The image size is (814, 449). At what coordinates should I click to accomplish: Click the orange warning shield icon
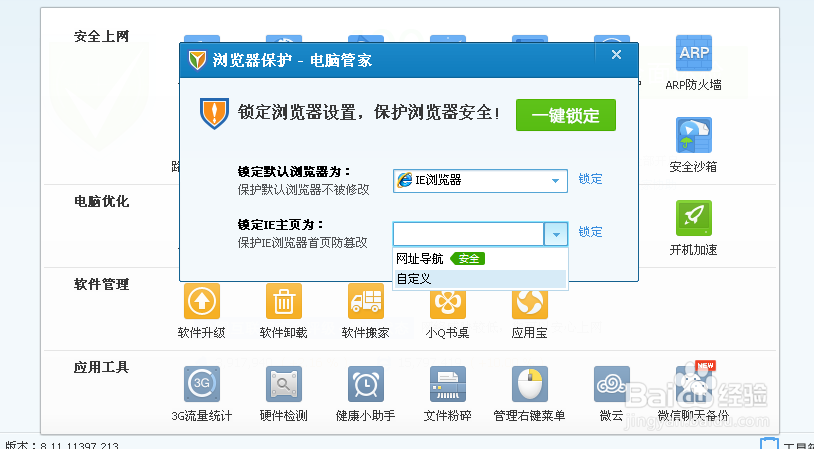coord(214,114)
